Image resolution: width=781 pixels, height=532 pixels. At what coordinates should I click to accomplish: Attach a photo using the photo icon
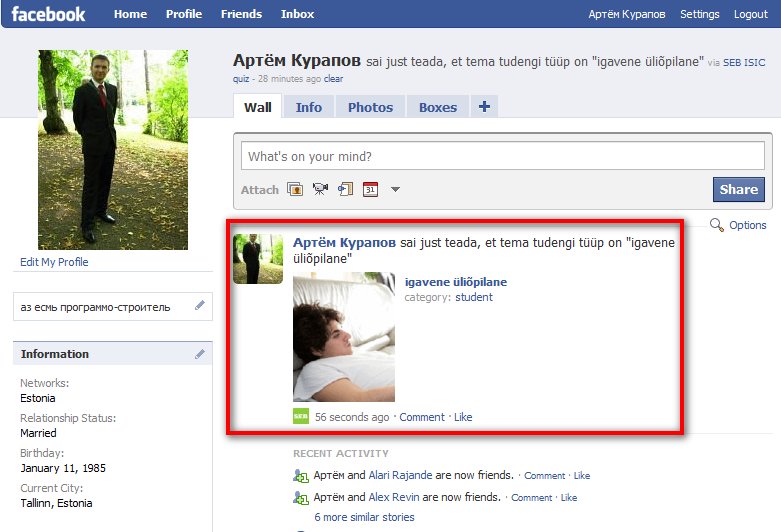[x=295, y=189]
